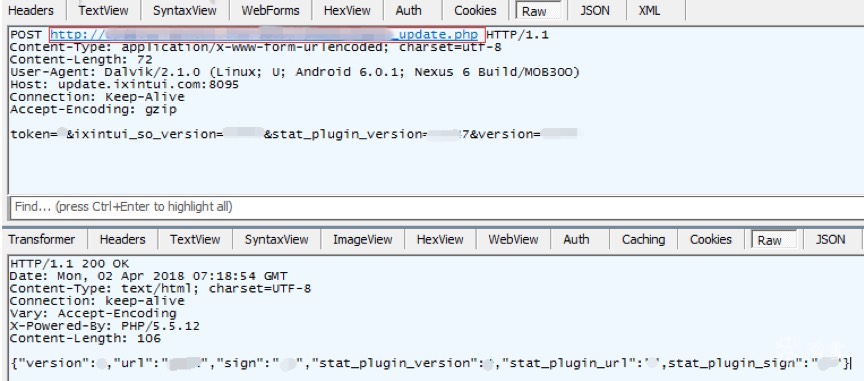This screenshot has width=864, height=381.
Task: Open response SyntaxView tab
Action: coord(277,240)
